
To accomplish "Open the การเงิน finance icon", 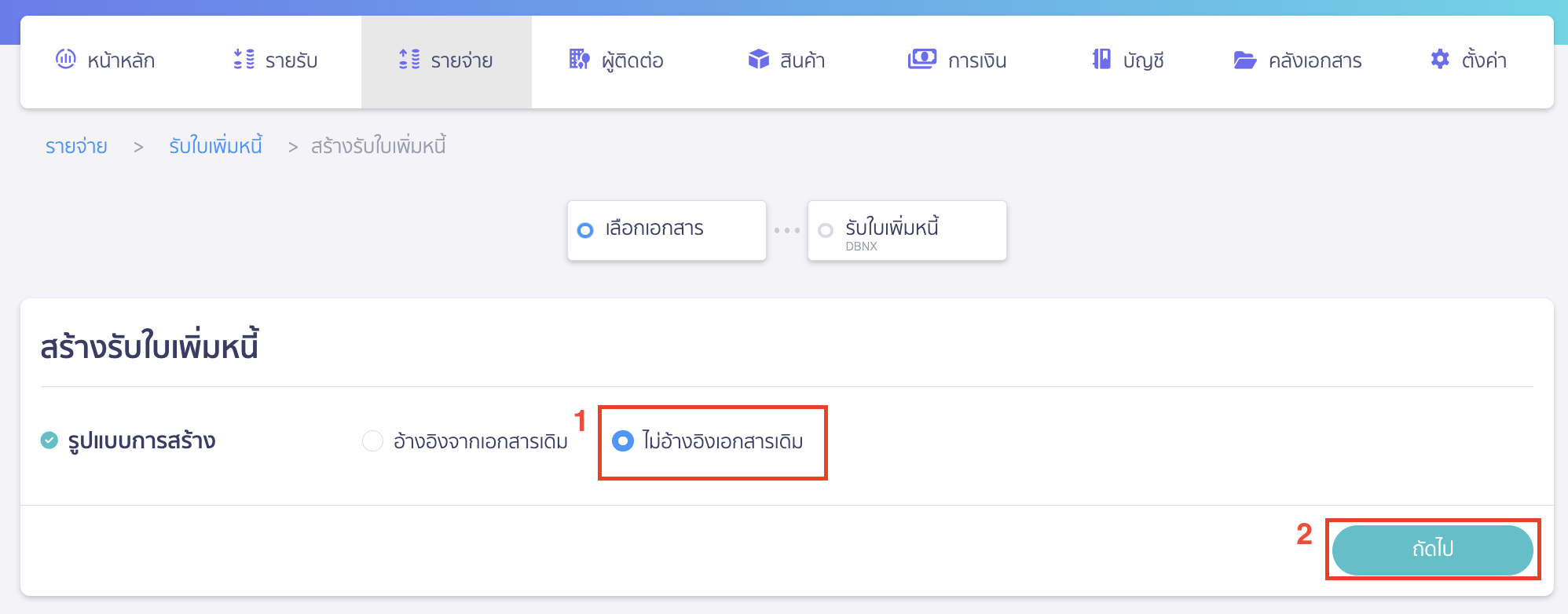I will pyautogui.click(x=923, y=59).
